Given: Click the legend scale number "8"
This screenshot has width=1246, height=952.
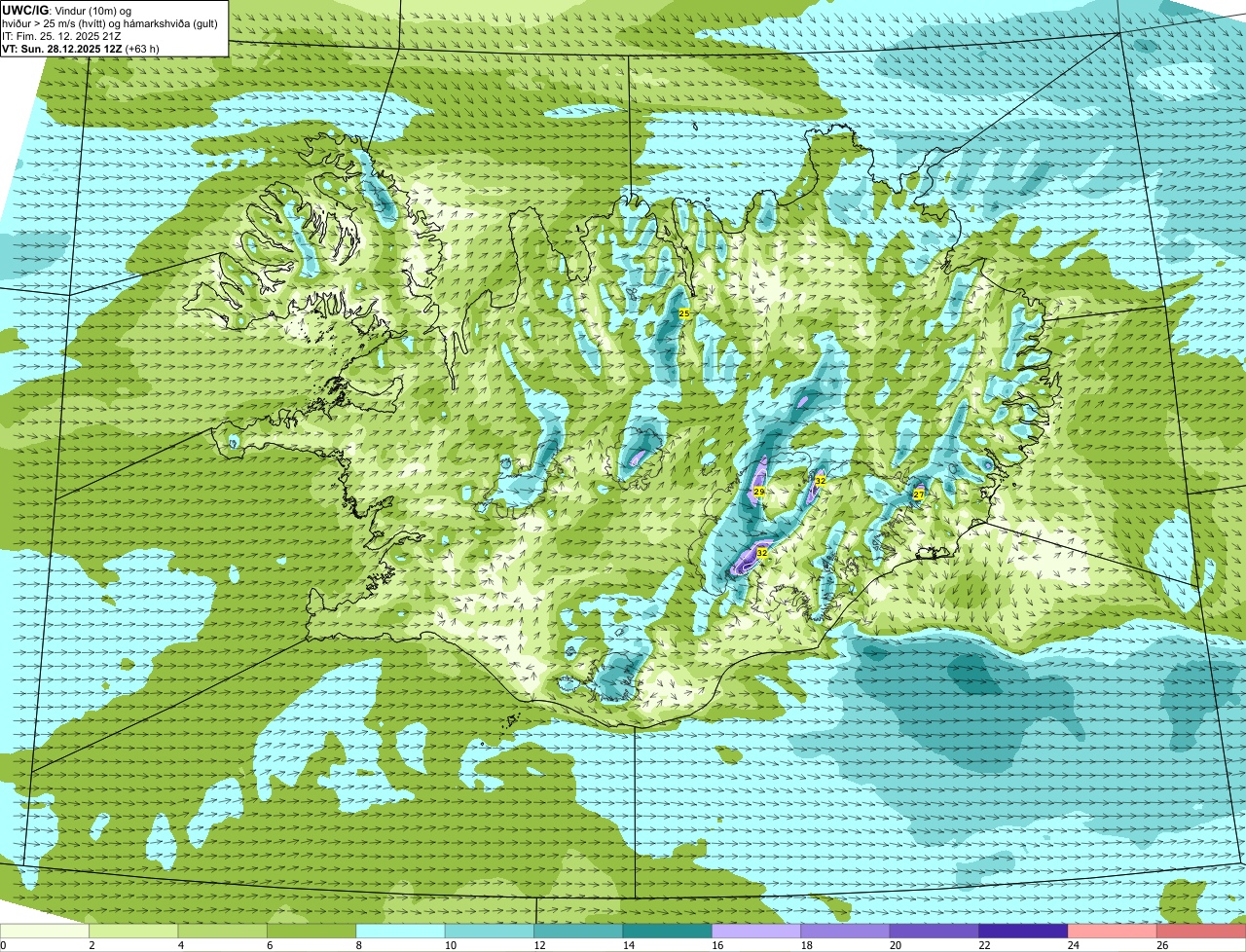Looking at the screenshot, I should [x=358, y=945].
